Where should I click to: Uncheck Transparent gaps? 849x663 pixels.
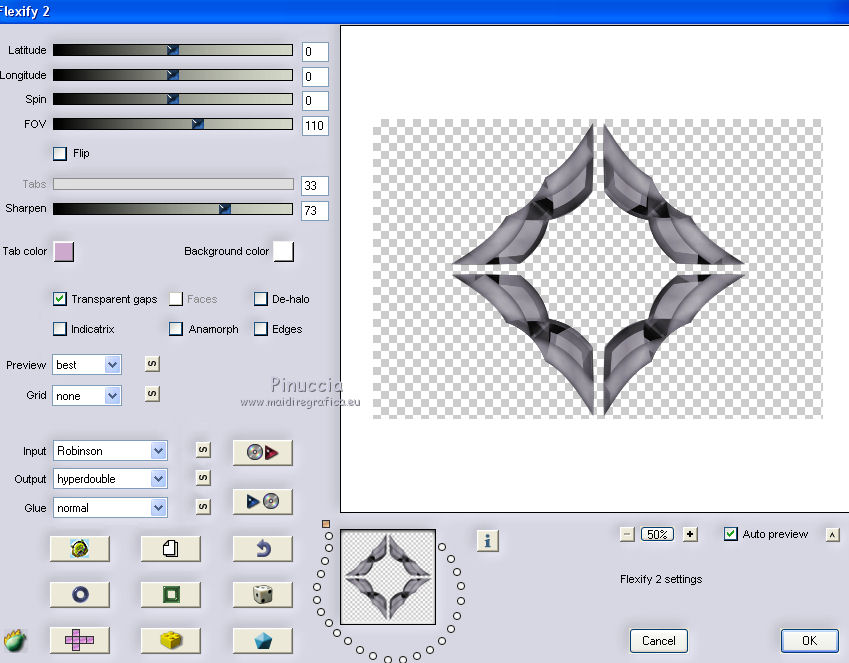tap(60, 299)
